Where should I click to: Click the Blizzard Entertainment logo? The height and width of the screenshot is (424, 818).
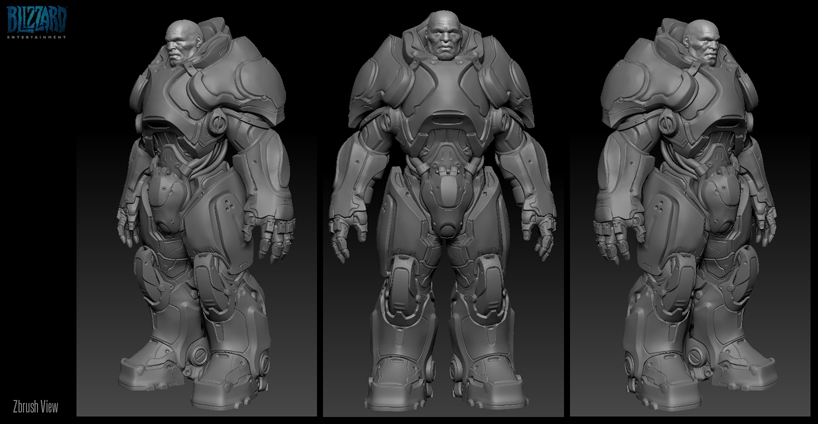[37, 22]
